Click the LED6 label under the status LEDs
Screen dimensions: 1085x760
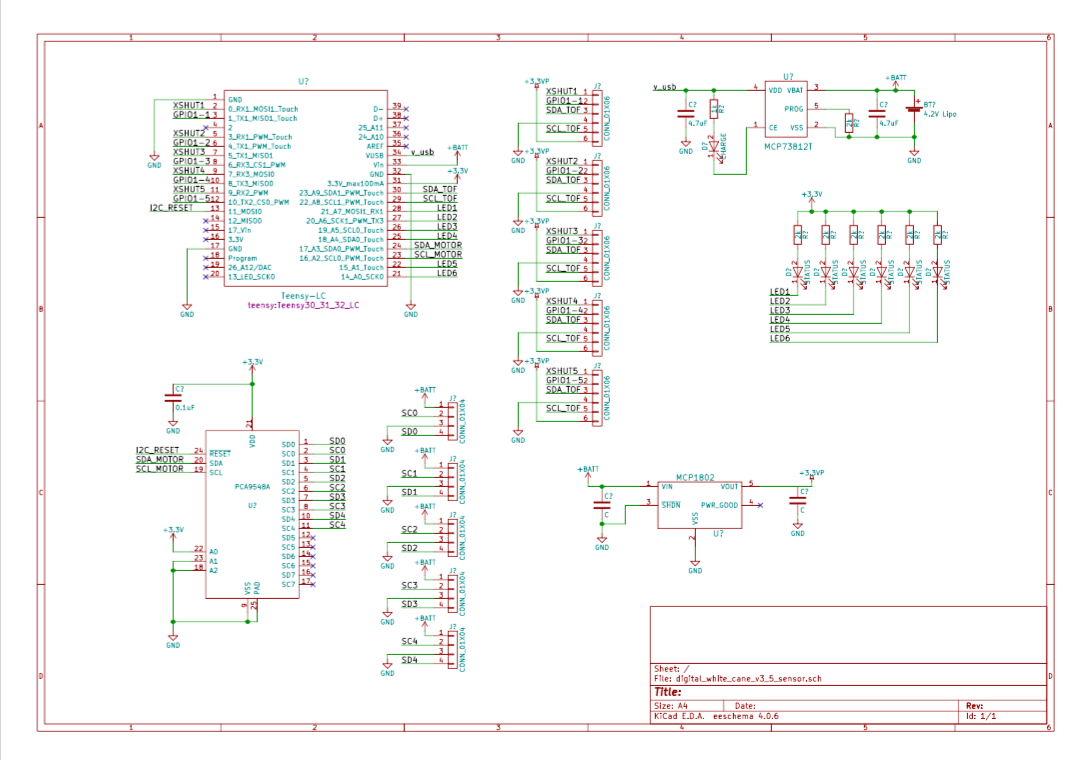(780, 339)
